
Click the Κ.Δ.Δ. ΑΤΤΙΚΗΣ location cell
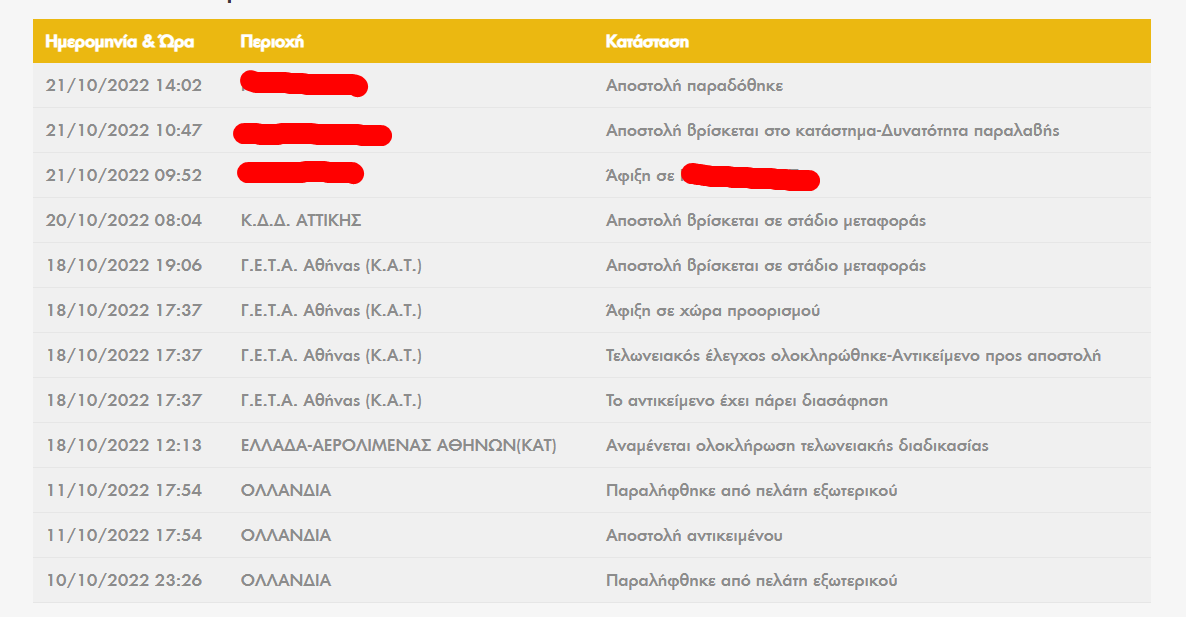tap(301, 221)
